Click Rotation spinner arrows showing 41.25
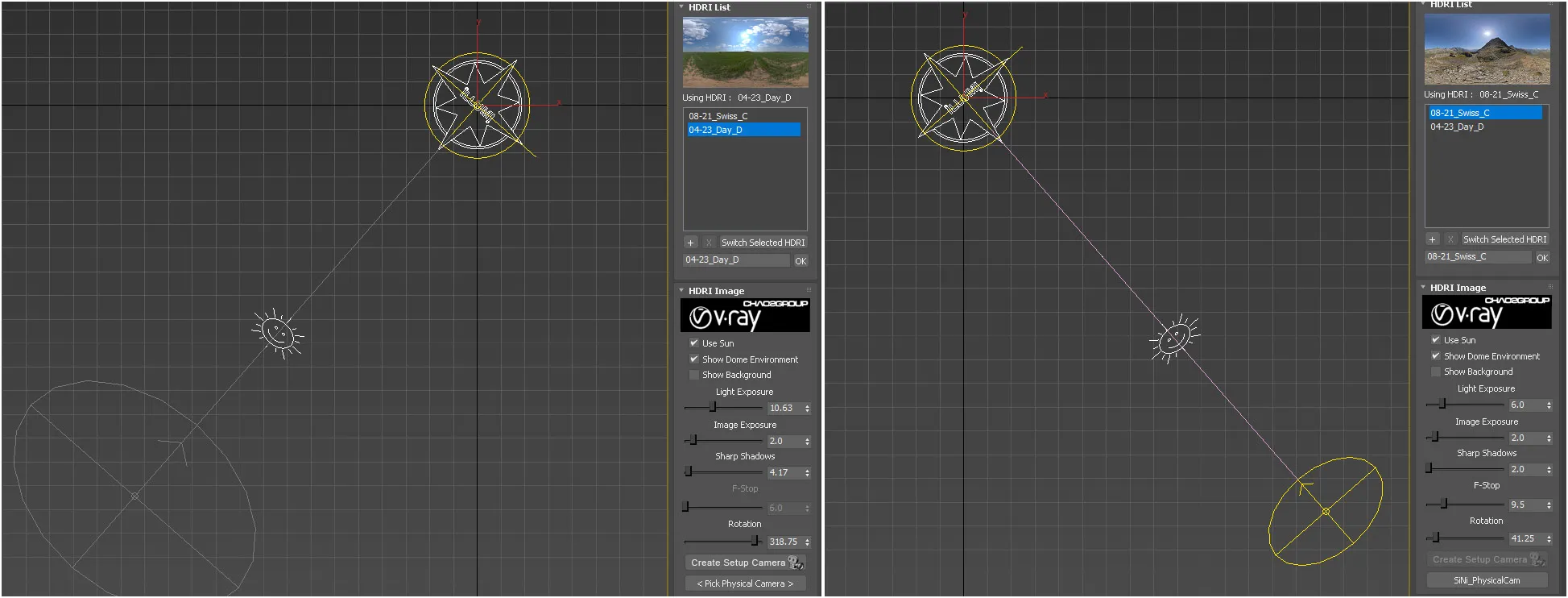Image resolution: width=1568 pixels, height=598 pixels. click(1549, 539)
